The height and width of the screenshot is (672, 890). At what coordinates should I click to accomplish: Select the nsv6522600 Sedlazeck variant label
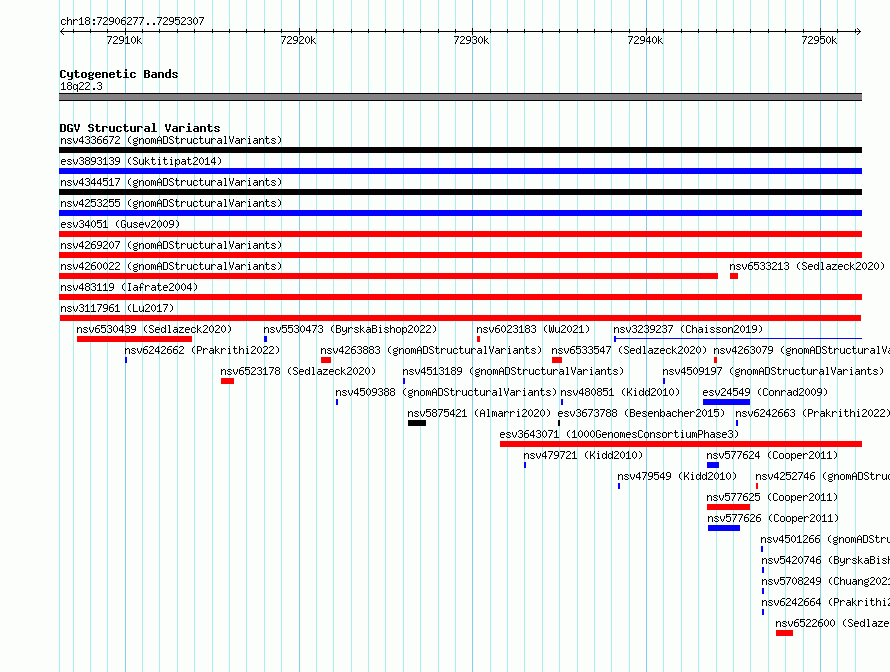click(833, 623)
